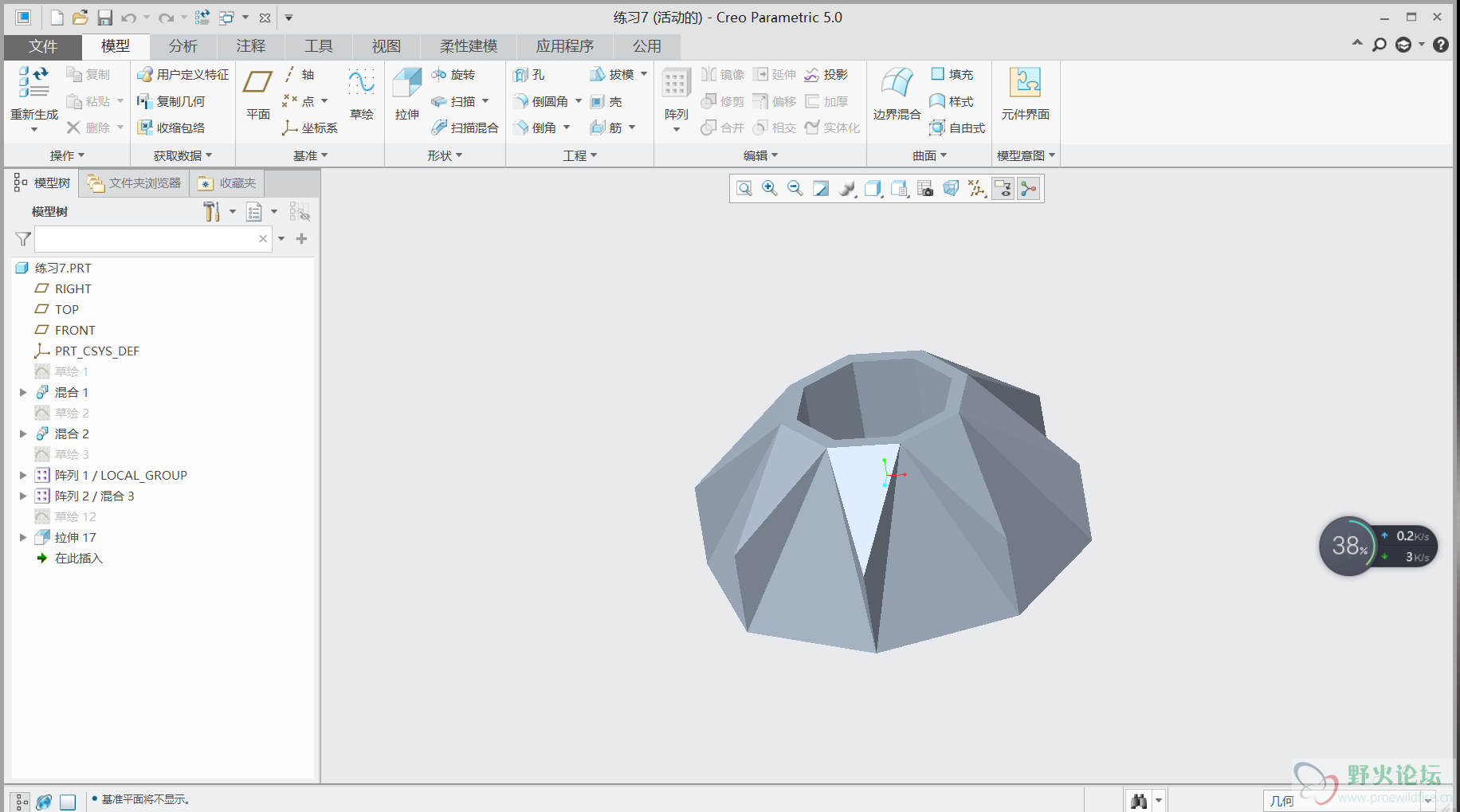The height and width of the screenshot is (812, 1460).
Task: Click the Save icon in quick access toolbar
Action: [104, 18]
